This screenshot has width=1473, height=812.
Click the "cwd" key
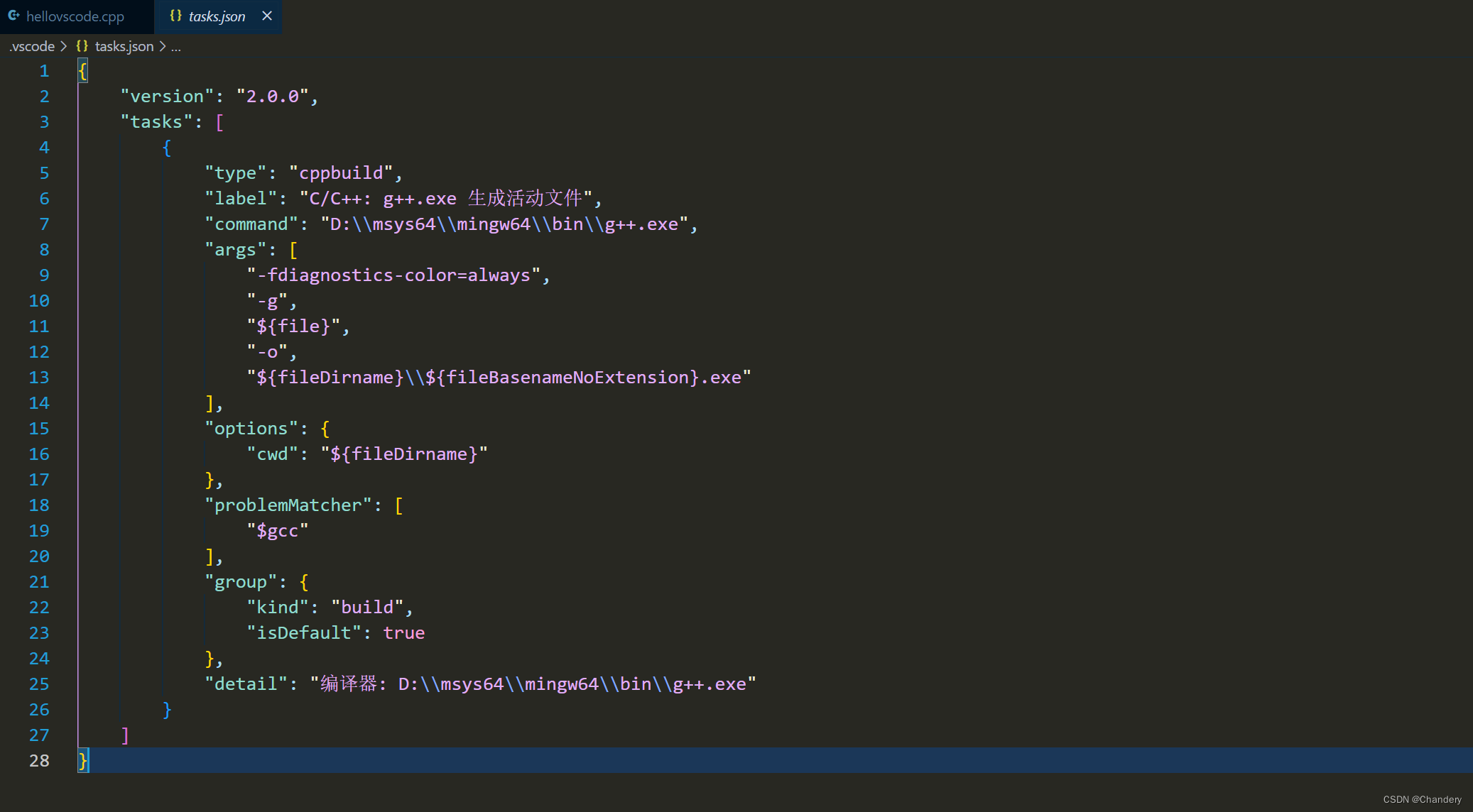tap(273, 454)
